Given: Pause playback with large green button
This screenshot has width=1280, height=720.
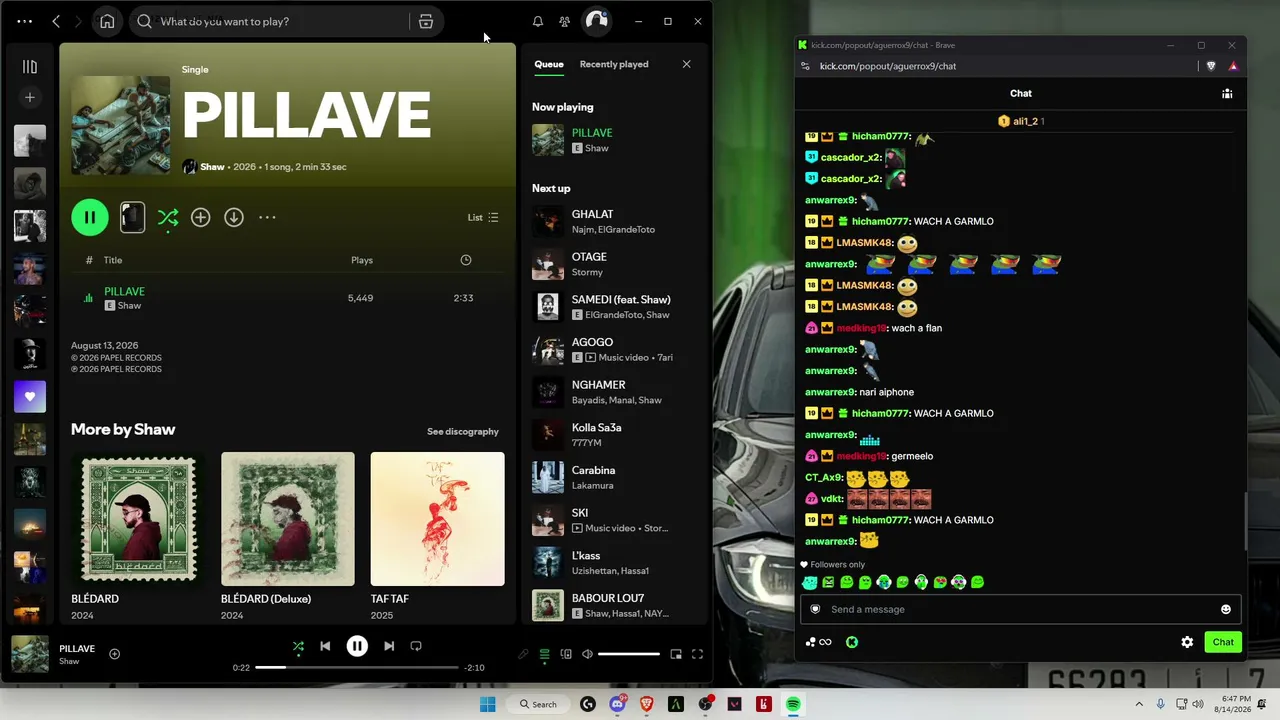Looking at the screenshot, I should pos(90,217).
